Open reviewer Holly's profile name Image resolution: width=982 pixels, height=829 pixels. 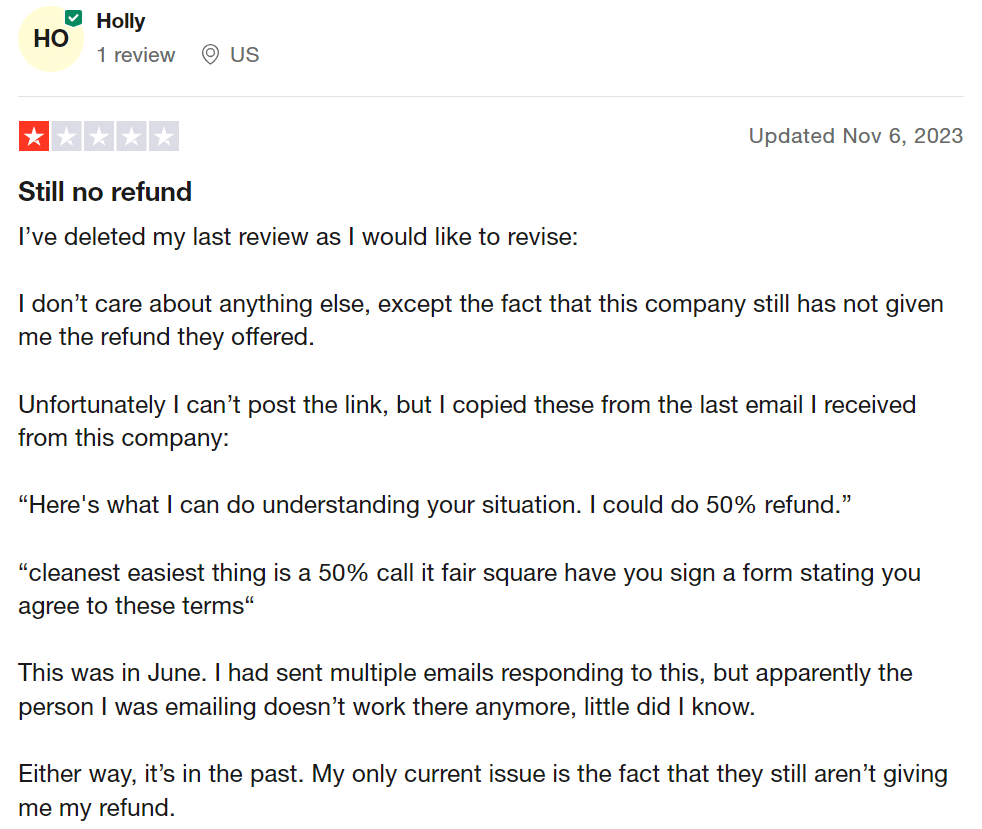[121, 21]
